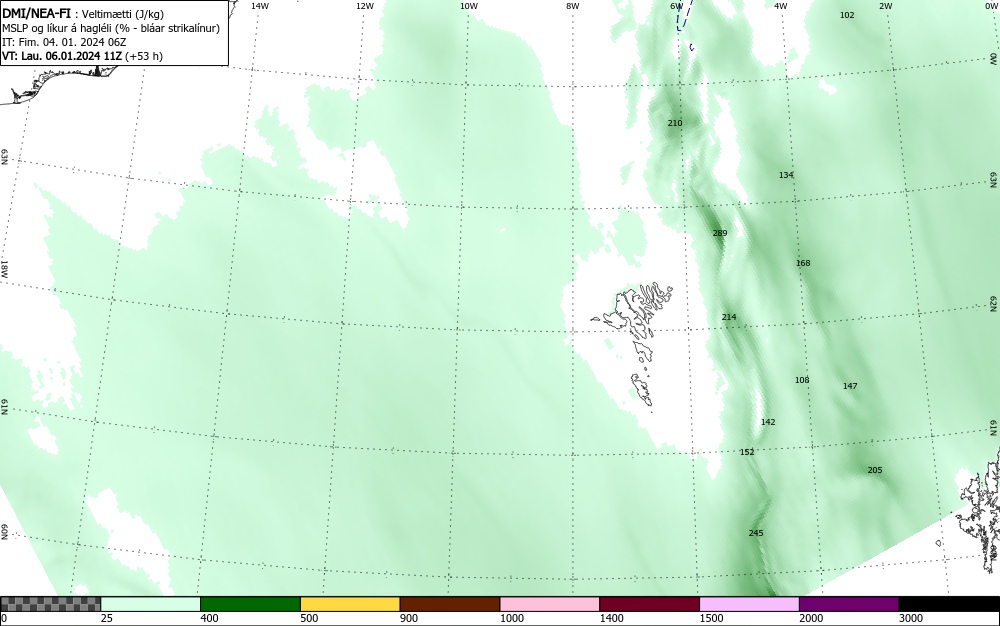Click the value label 102
The width and height of the screenshot is (1000, 626).
(x=847, y=15)
